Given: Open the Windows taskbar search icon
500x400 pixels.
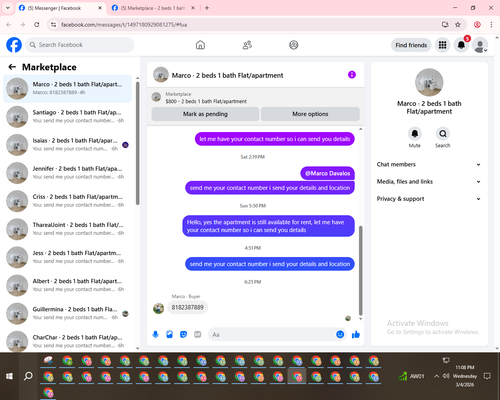Looking at the screenshot, I should point(28,376).
